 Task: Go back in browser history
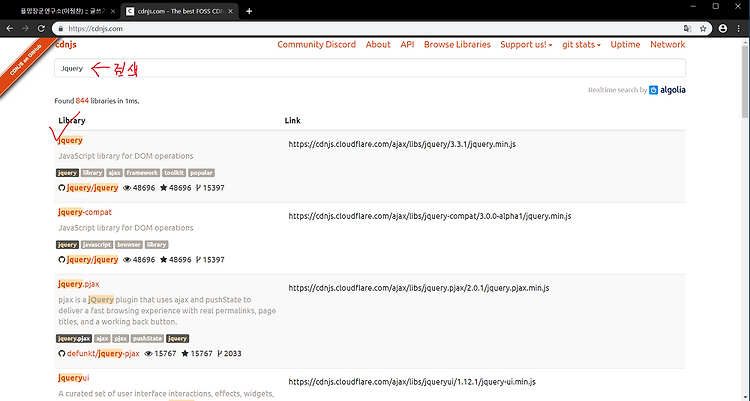pos(10,29)
